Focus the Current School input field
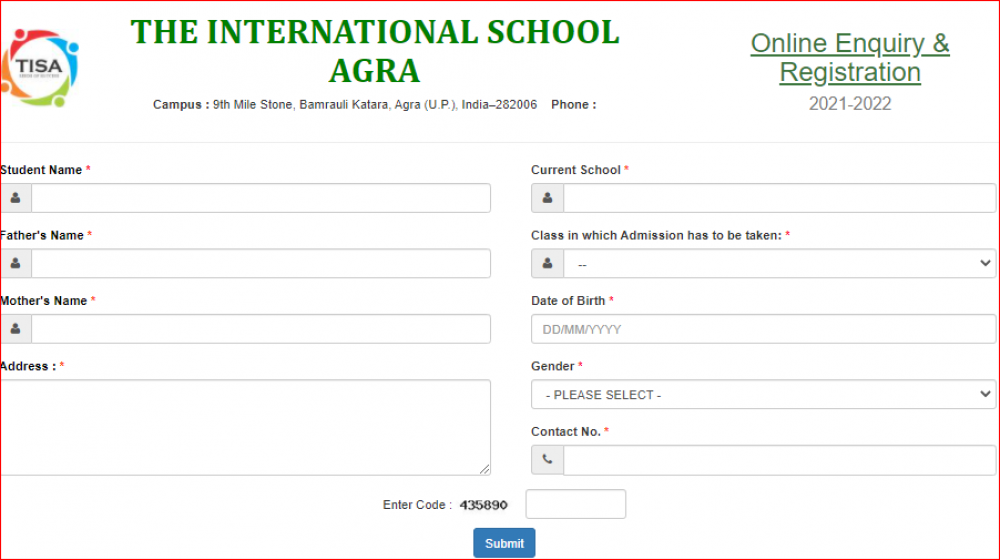 coord(779,198)
